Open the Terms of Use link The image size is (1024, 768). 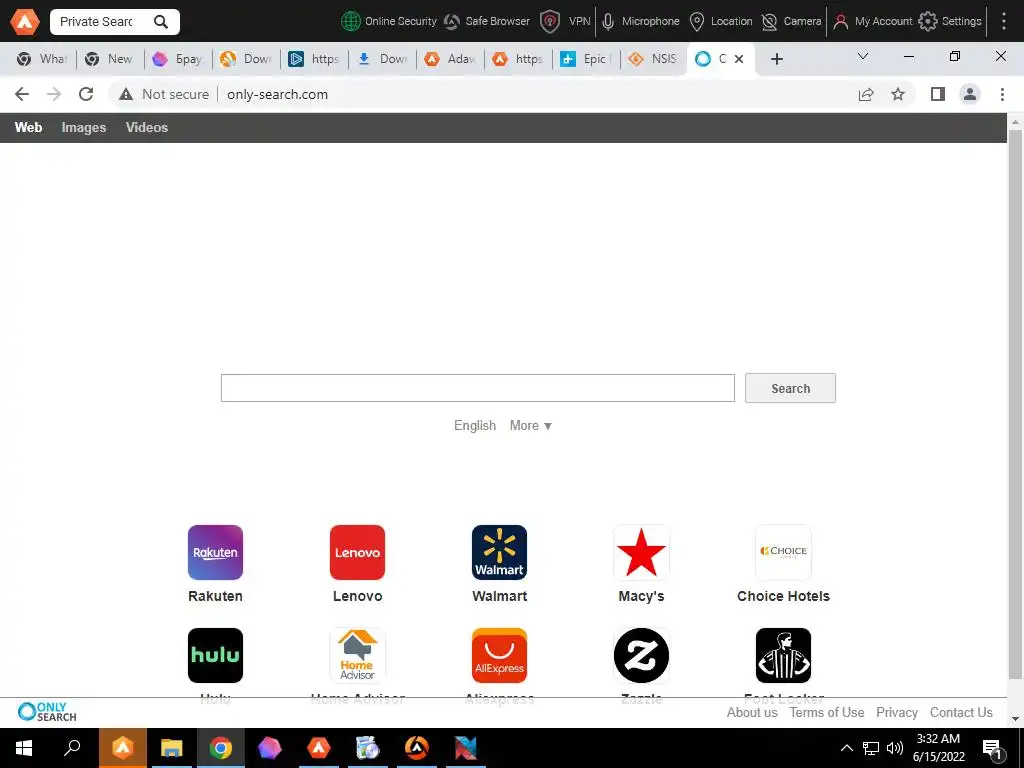(x=827, y=712)
